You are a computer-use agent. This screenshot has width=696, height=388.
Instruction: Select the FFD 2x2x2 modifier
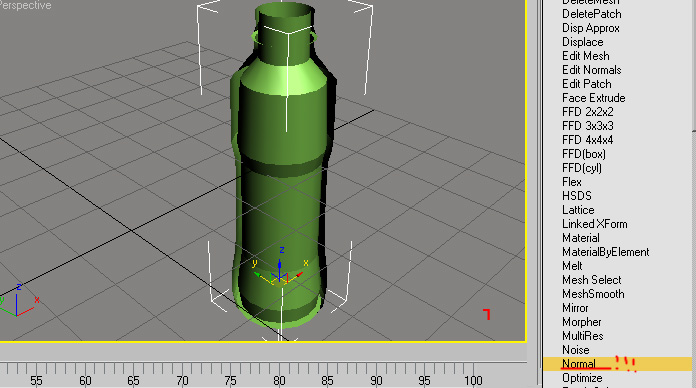(588, 112)
